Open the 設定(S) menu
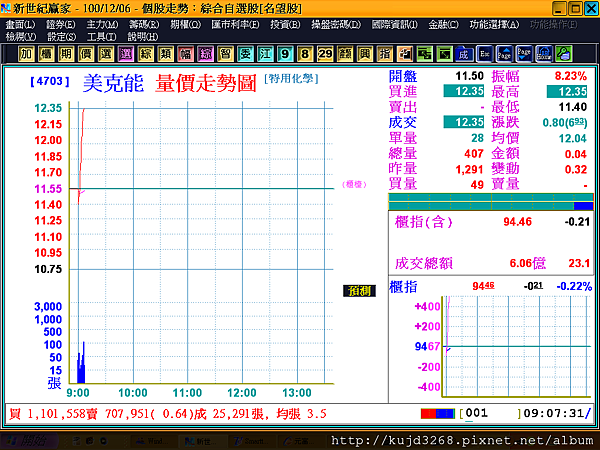This screenshot has height=450, width=600. pos(62,37)
